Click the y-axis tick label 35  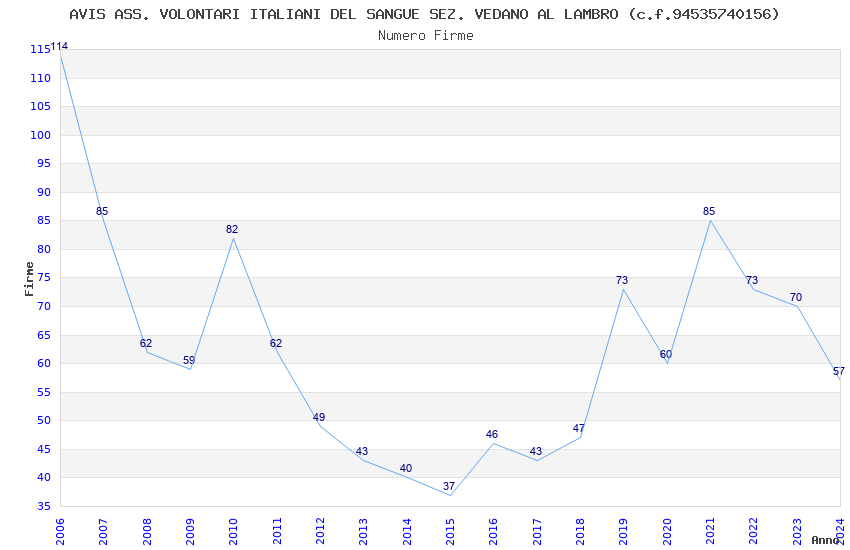pos(43,506)
